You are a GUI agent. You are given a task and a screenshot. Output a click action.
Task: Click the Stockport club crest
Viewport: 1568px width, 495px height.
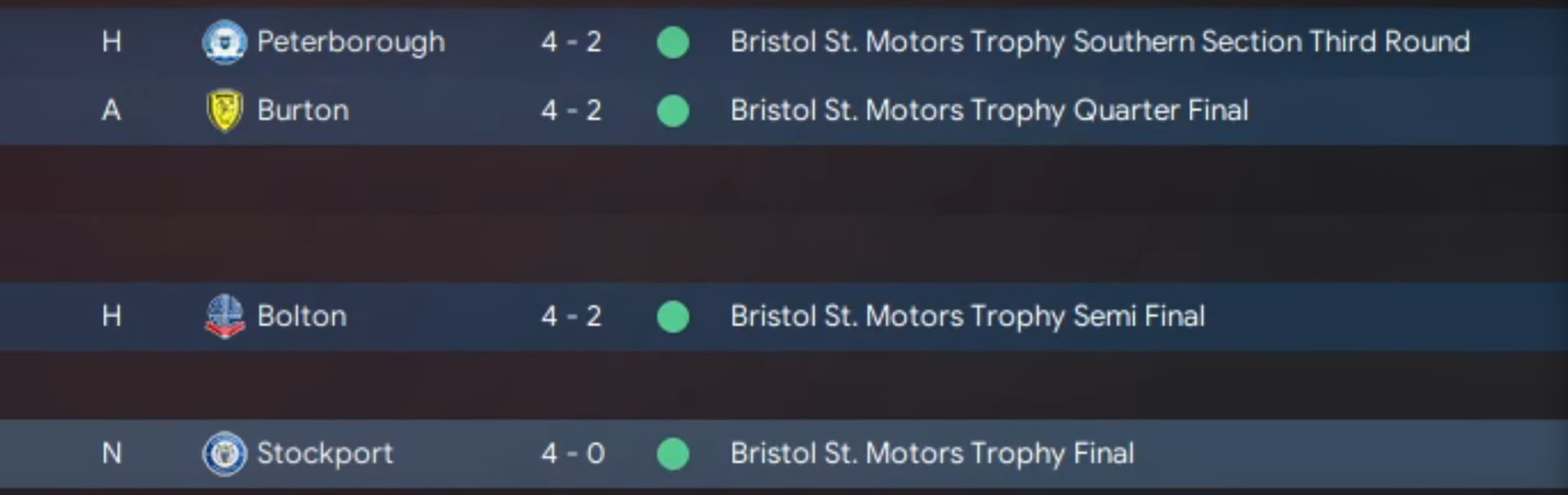click(224, 453)
